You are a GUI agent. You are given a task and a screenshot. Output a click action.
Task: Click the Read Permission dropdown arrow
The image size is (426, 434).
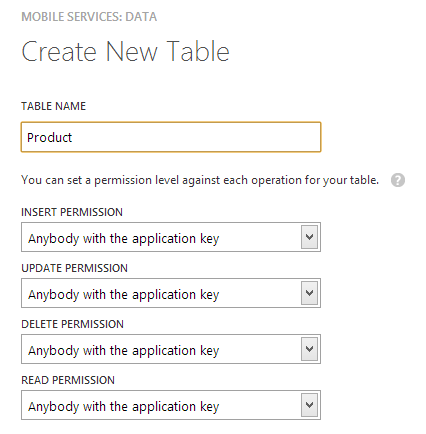(309, 405)
